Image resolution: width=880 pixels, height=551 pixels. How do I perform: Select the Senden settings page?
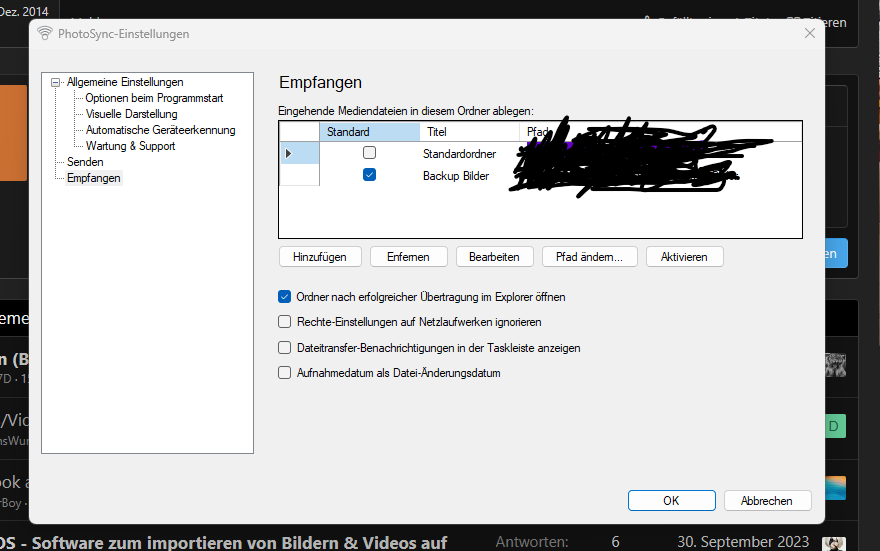85,162
